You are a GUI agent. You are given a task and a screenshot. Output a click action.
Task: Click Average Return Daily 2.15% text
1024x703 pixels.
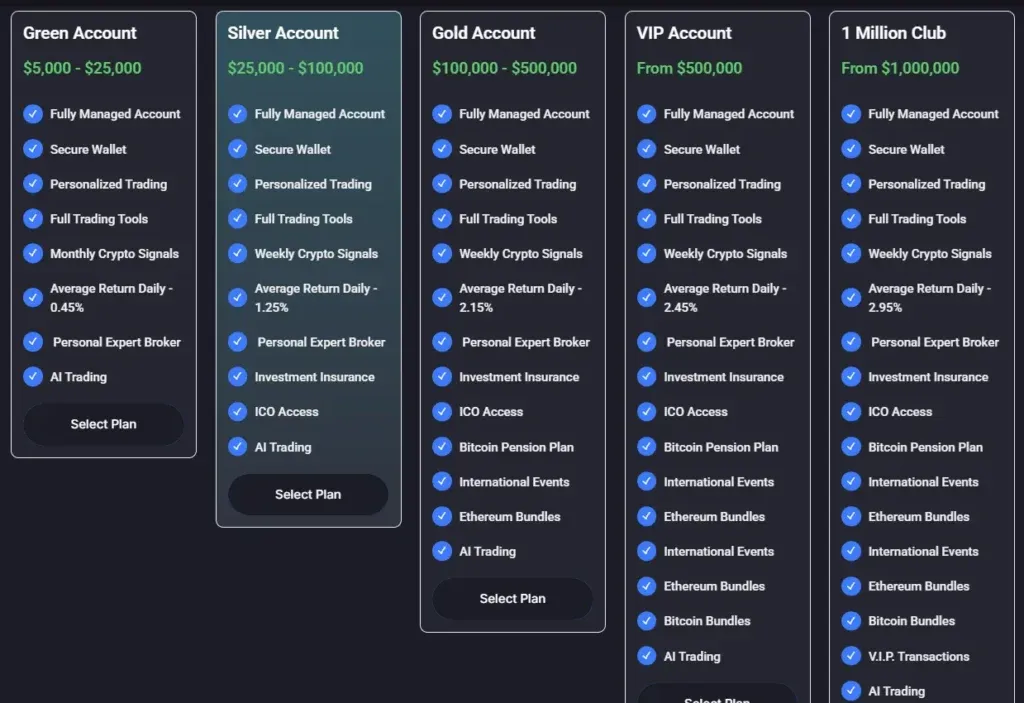(519, 297)
